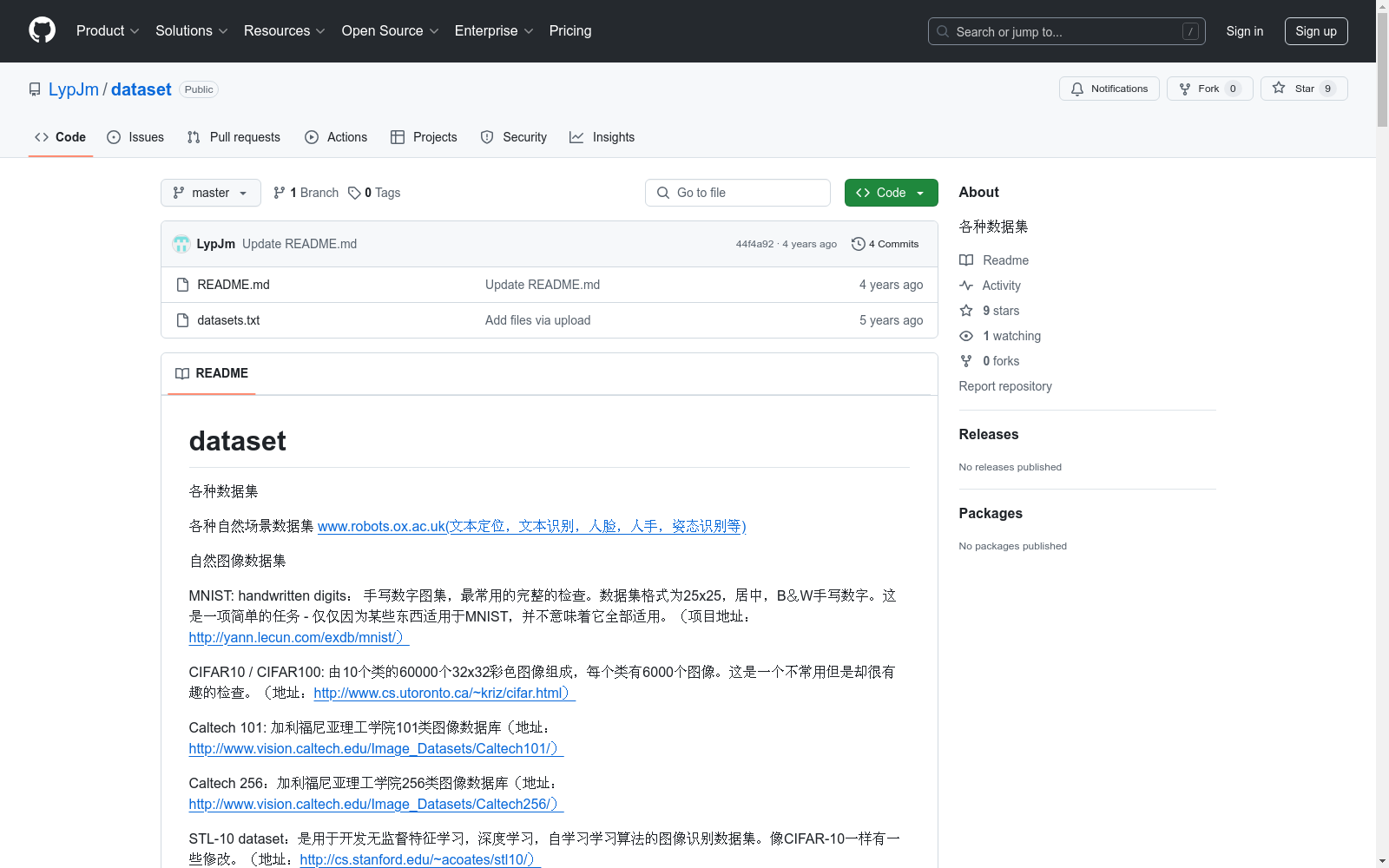View the 4 Commits history
The image size is (1389, 868).
click(885, 244)
